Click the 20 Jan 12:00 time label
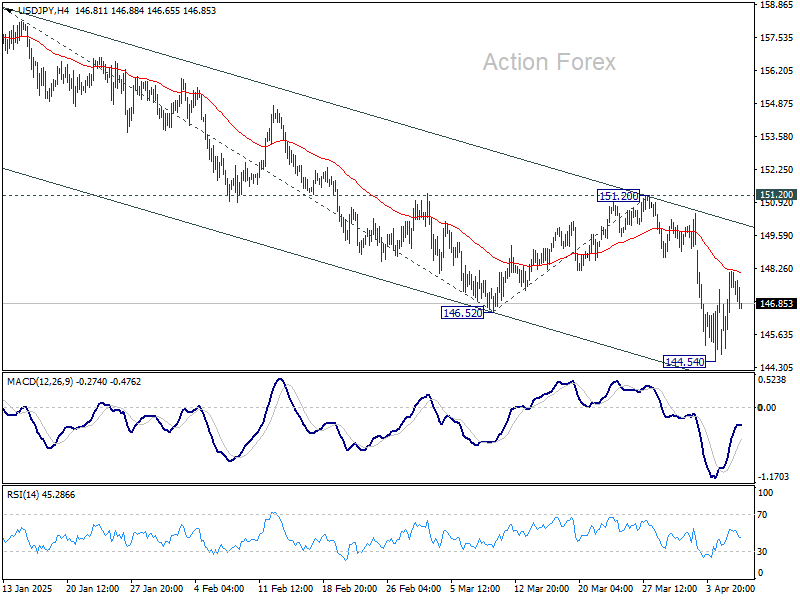The height and width of the screenshot is (600, 800). click(x=93, y=588)
